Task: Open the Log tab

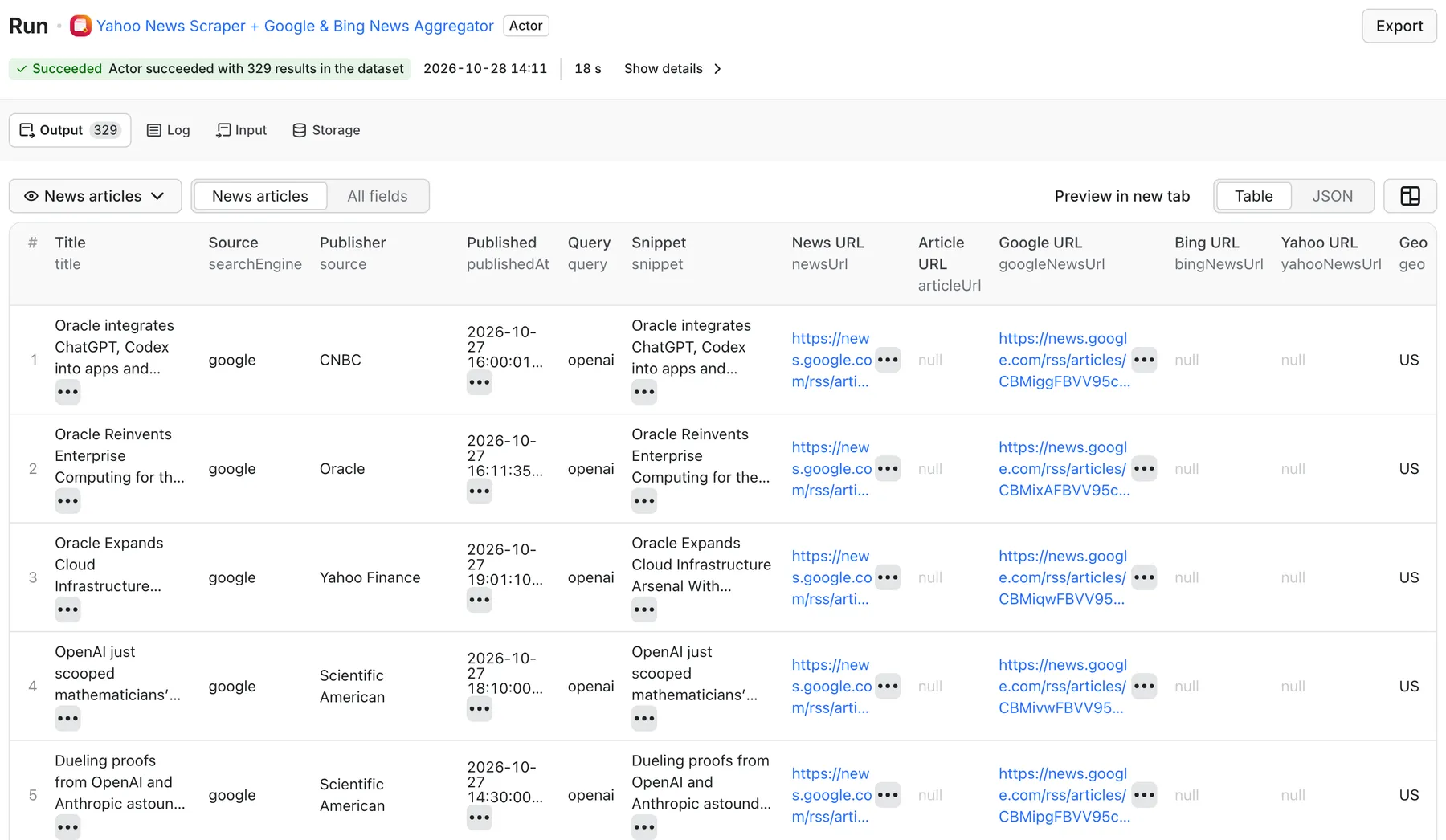Action: point(169,130)
